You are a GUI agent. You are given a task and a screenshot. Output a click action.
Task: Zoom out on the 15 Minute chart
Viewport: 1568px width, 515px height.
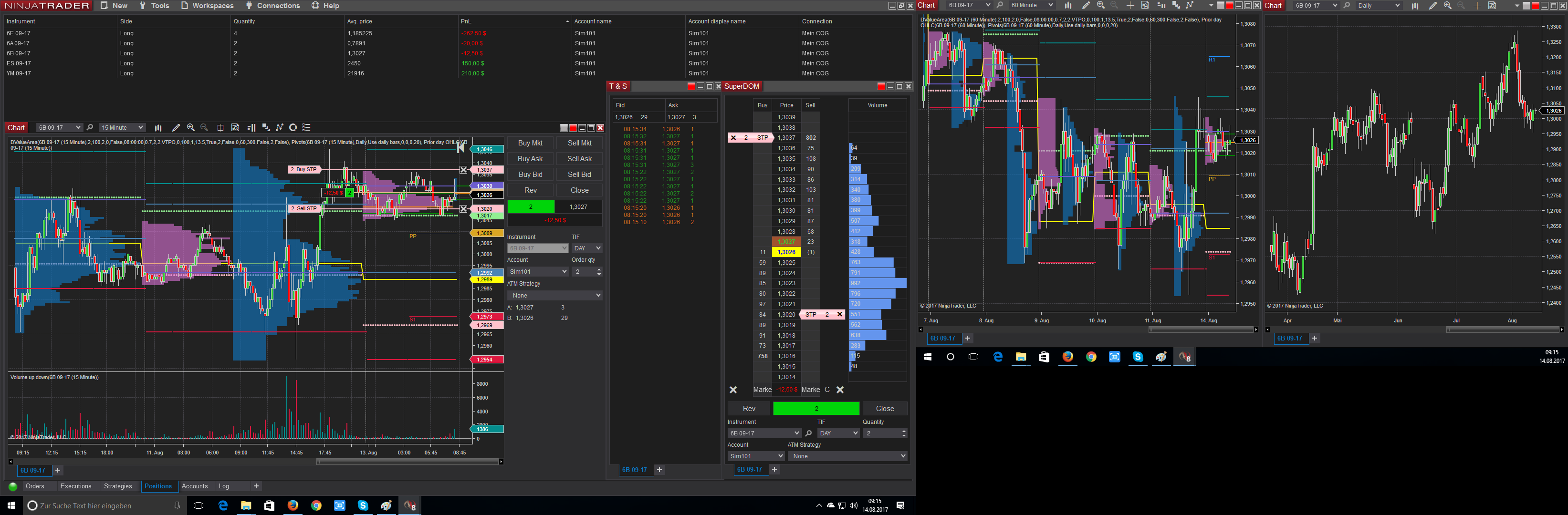pos(205,128)
